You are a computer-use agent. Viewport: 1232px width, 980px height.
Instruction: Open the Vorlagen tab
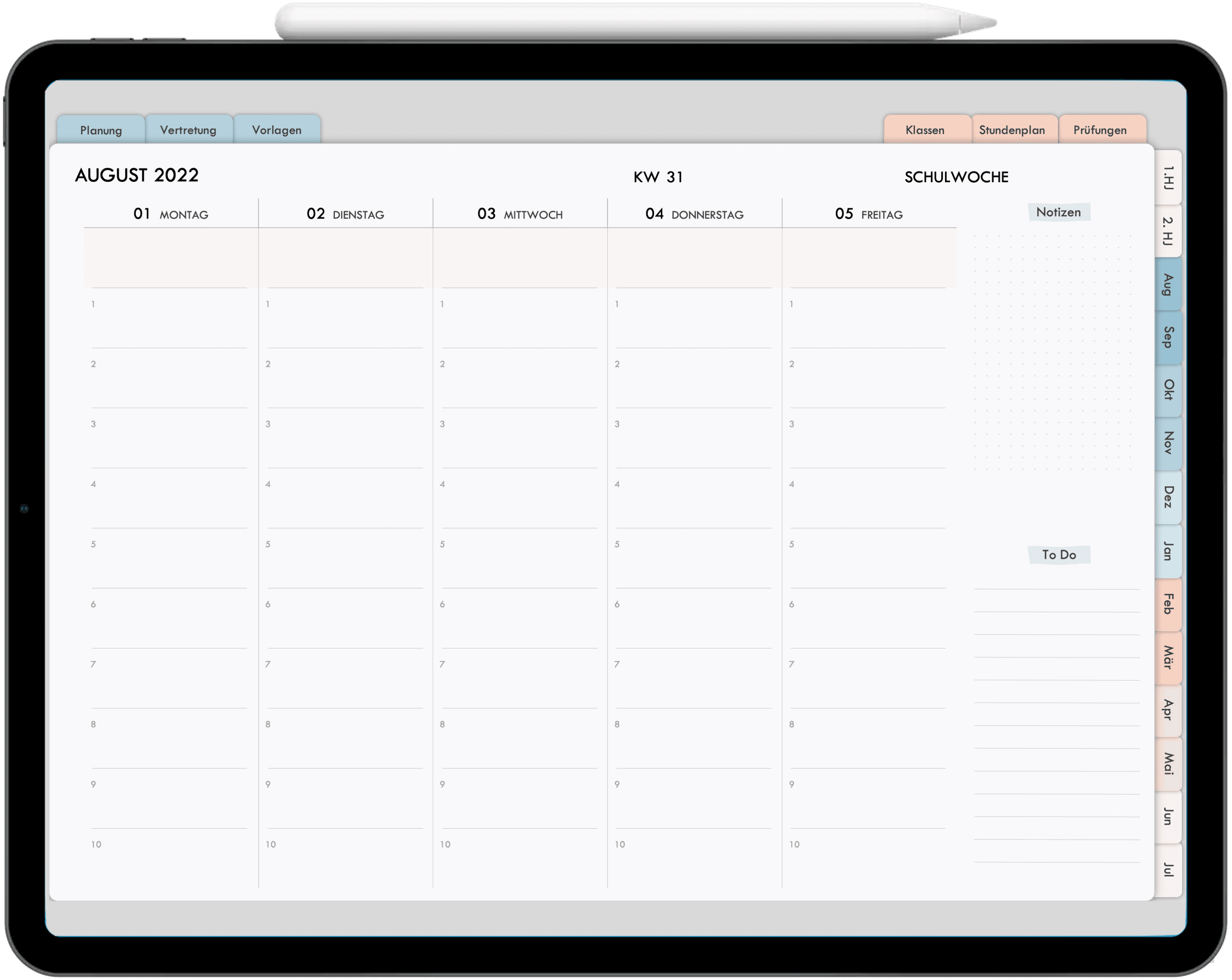[x=277, y=130]
